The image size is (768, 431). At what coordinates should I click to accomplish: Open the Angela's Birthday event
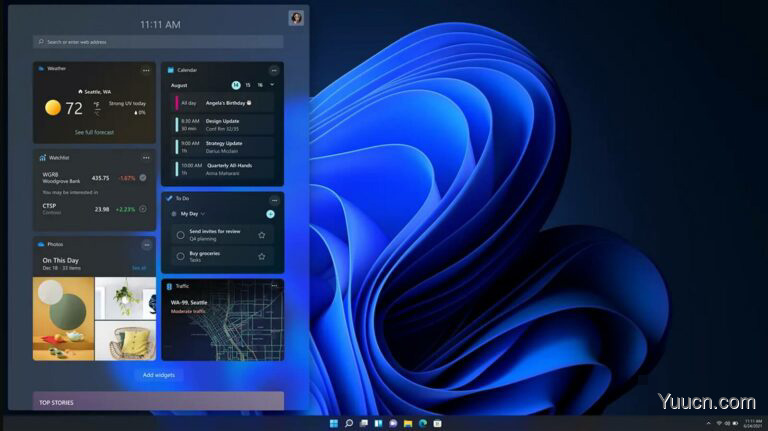pos(223,103)
